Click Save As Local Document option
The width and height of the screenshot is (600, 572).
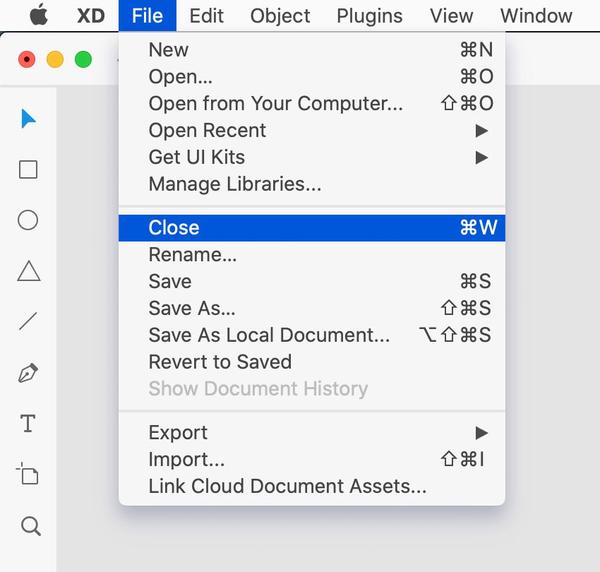click(270, 335)
